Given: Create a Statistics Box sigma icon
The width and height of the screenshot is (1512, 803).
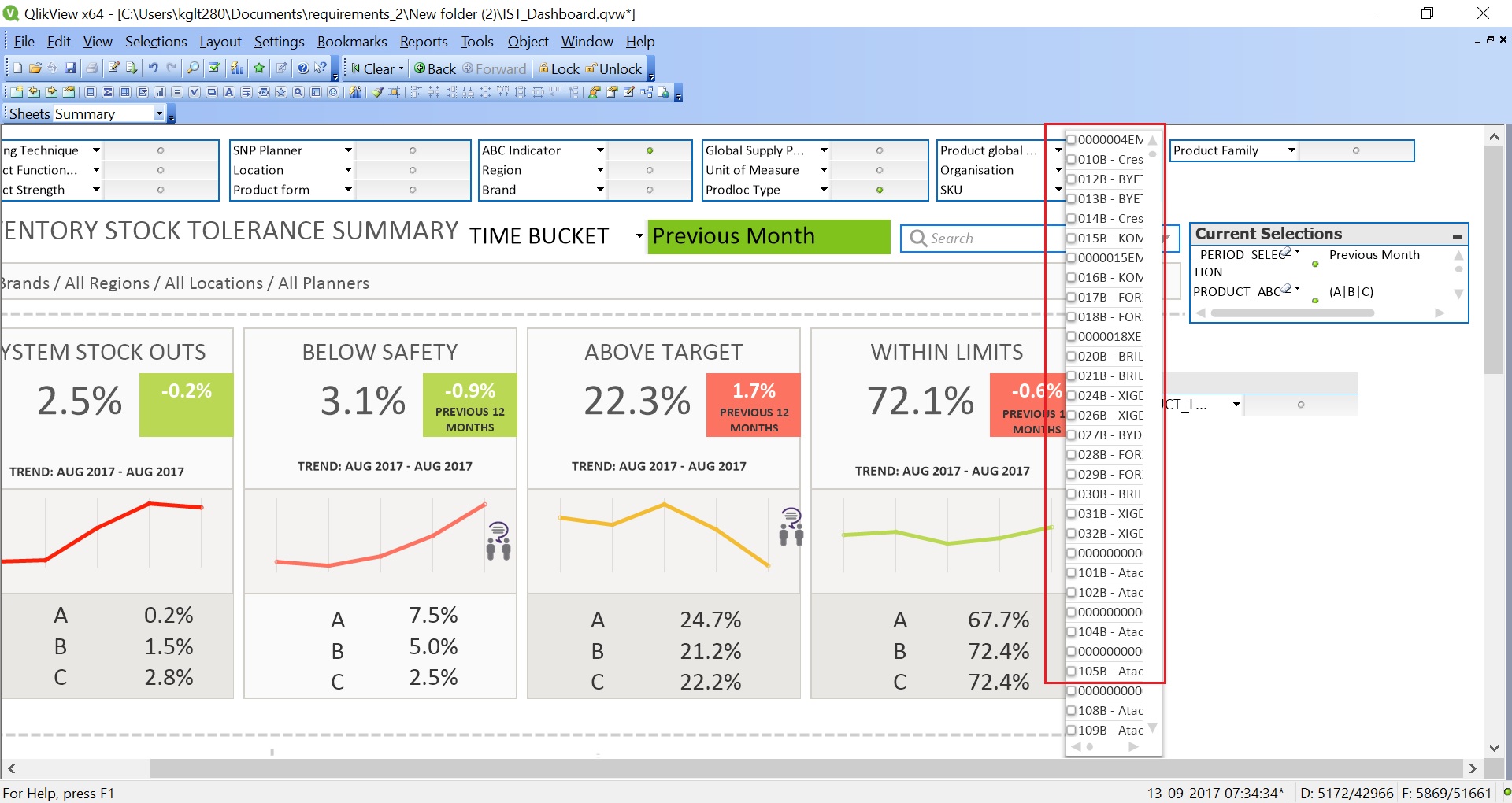Looking at the screenshot, I should [108, 92].
